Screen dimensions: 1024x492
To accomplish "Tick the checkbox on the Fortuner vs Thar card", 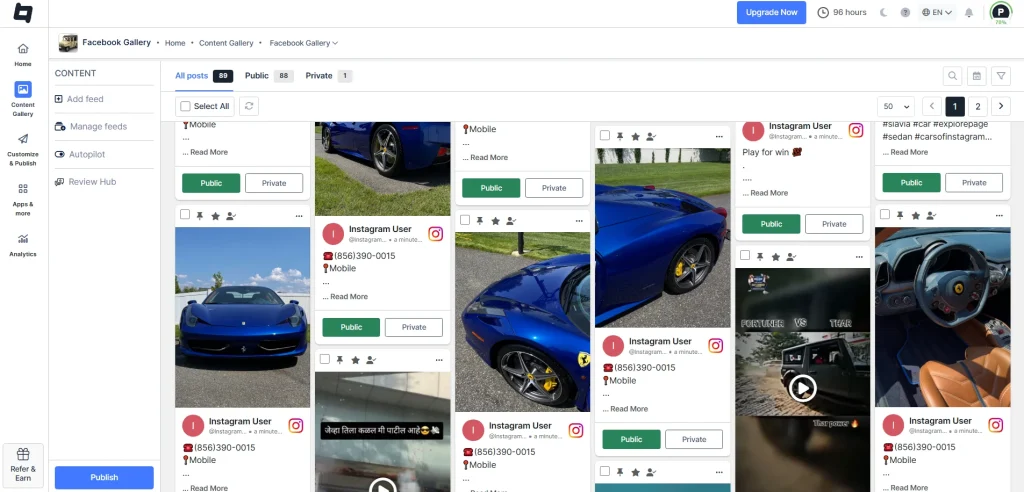I will pyautogui.click(x=745, y=255).
